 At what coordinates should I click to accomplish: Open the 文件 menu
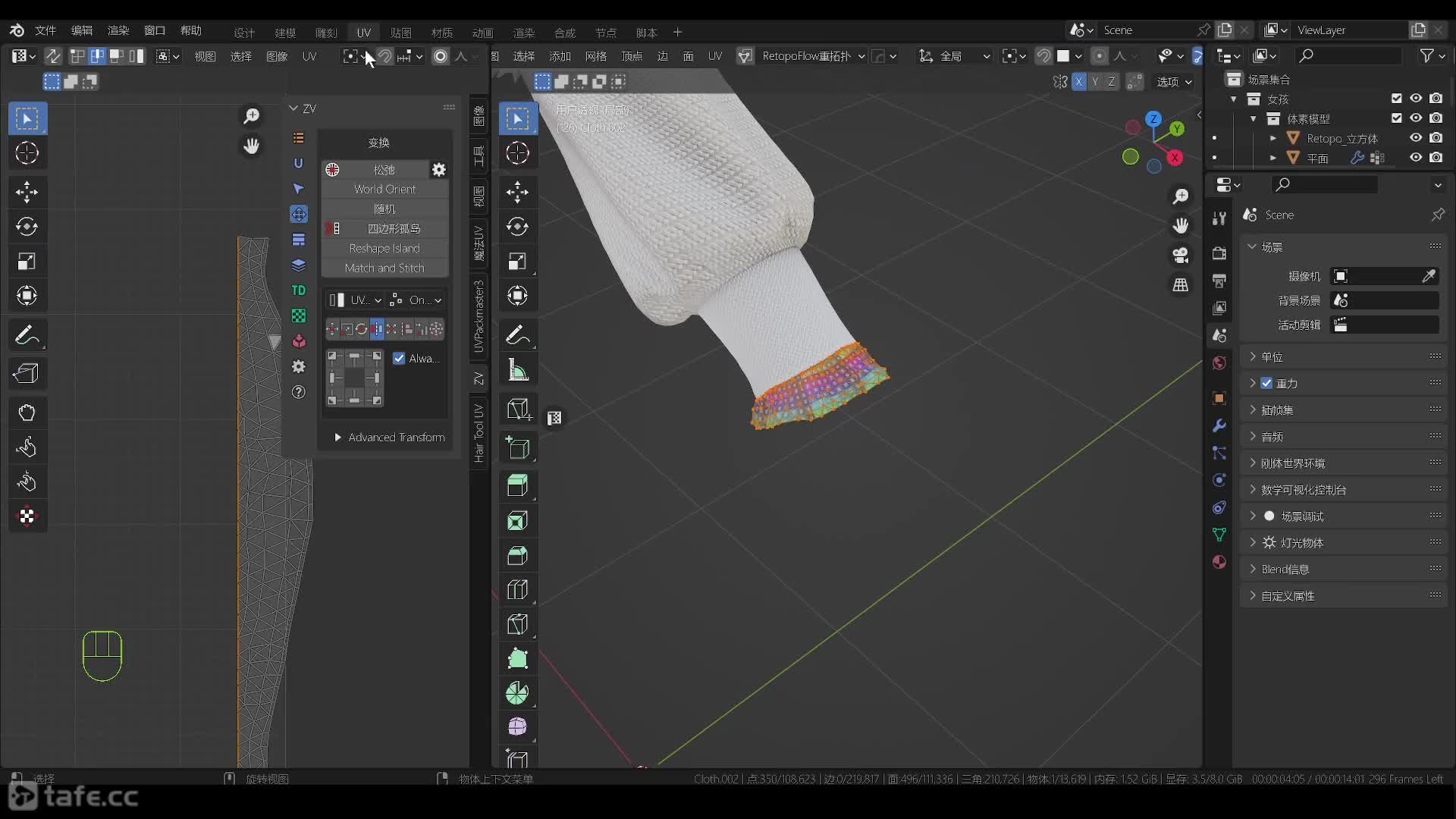[x=45, y=30]
